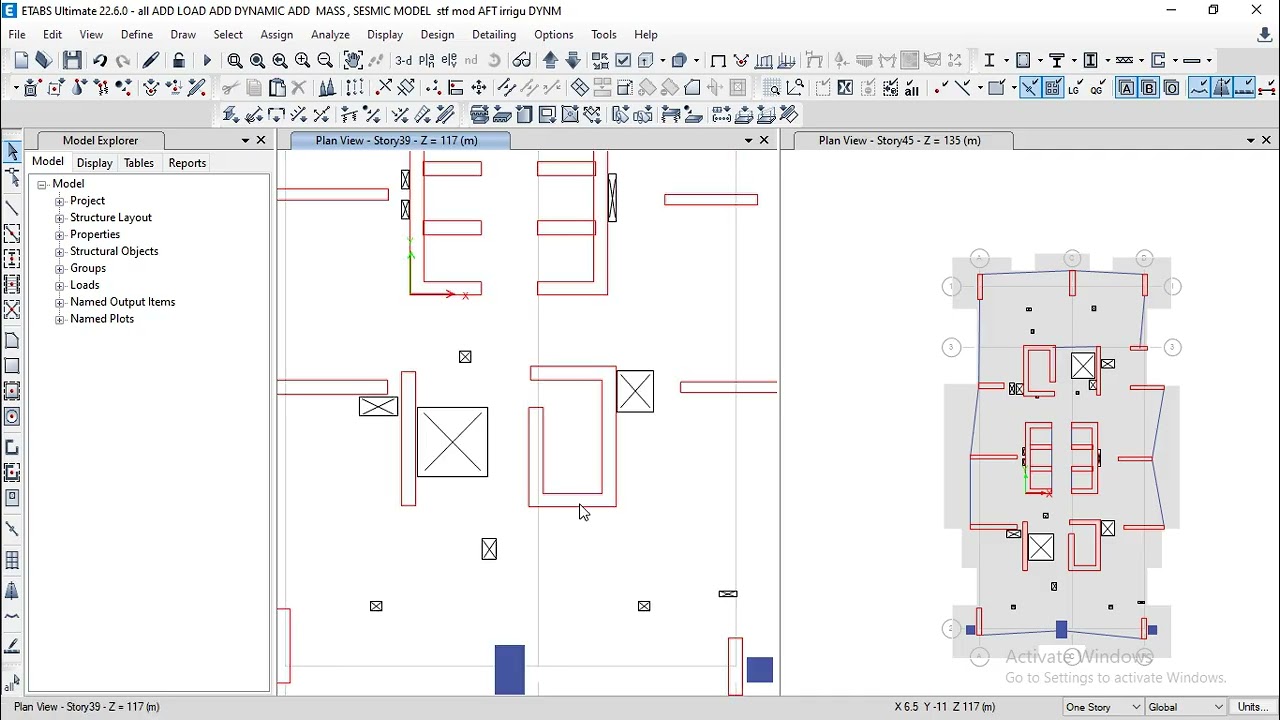Select the Pointer tool in side toolbar
Viewport: 1280px width, 720px height.
click(x=12, y=152)
